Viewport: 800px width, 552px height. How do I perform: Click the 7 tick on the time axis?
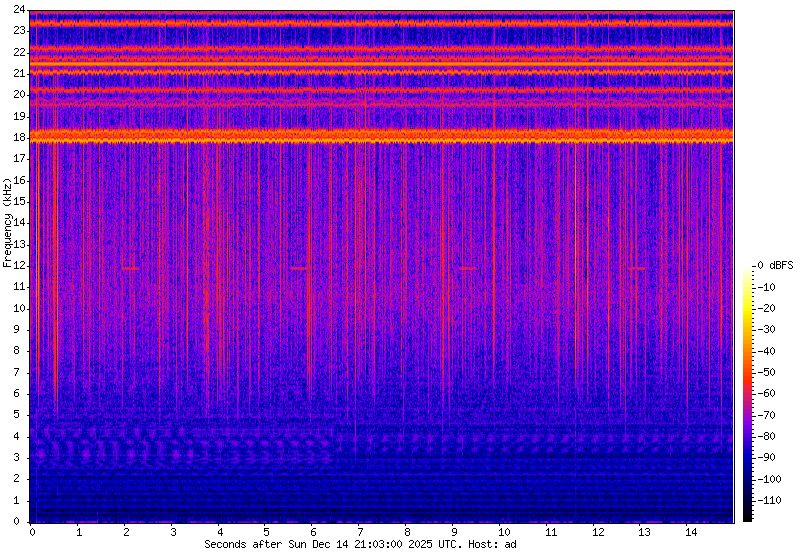tap(361, 532)
